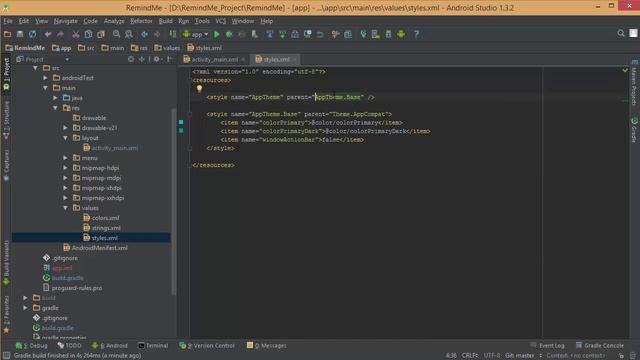Open the VCS menu
The height and width of the screenshot is (360, 640).
coord(220,21)
